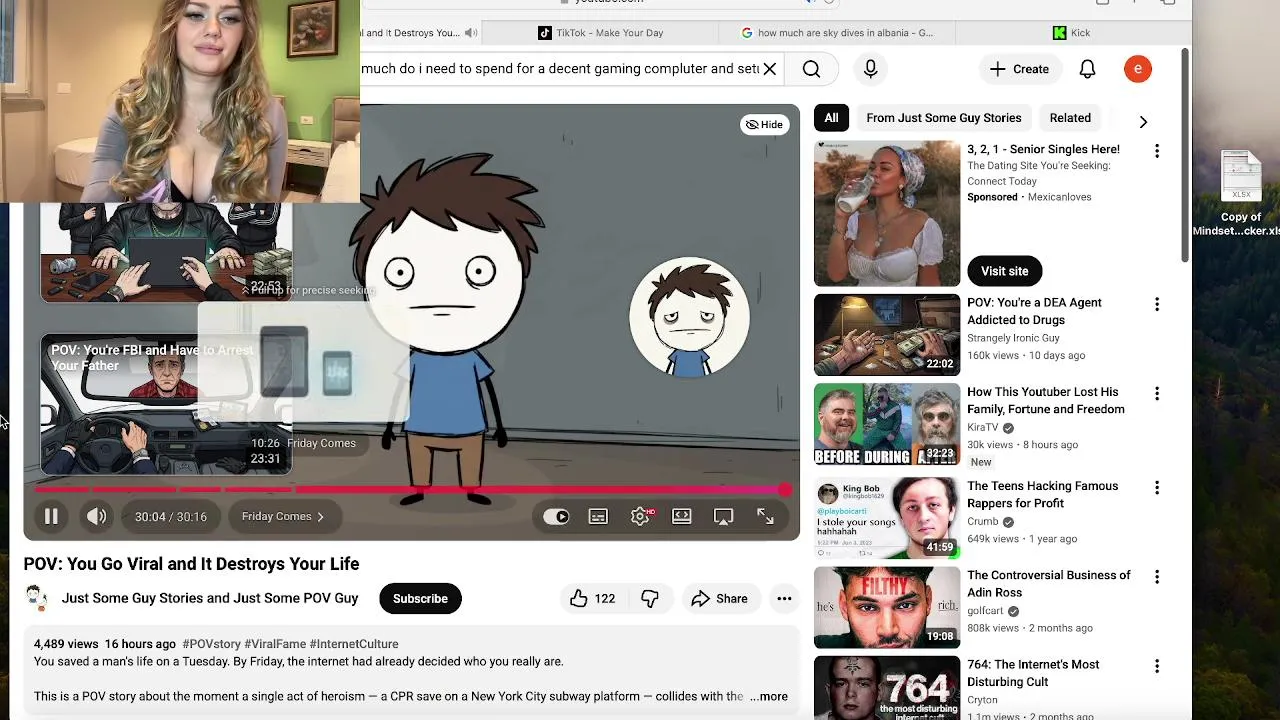Show more filter chips with arrow
Viewport: 1280px width, 720px height.
[1143, 121]
